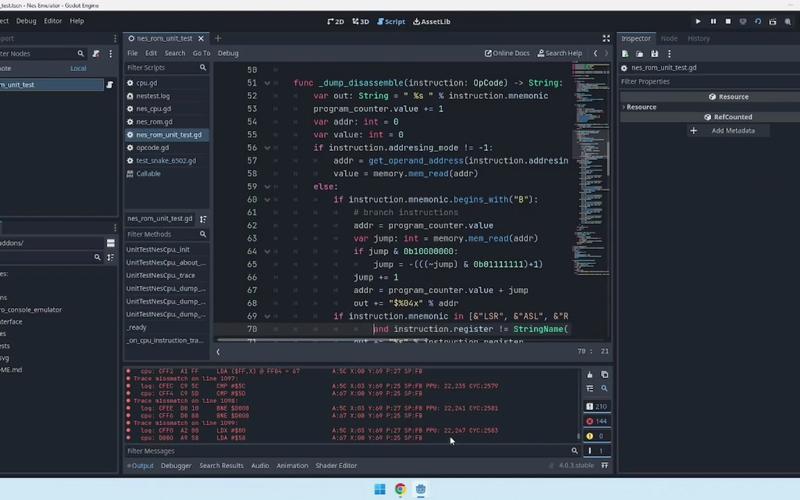Open the script editor Search menu
This screenshot has height=500, width=800.
175,53
